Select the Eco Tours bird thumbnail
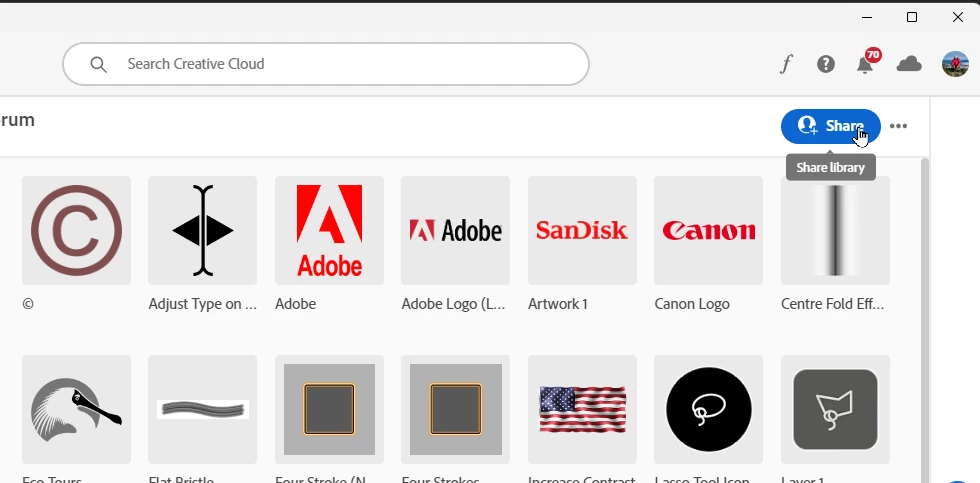This screenshot has width=980, height=483. click(76, 409)
